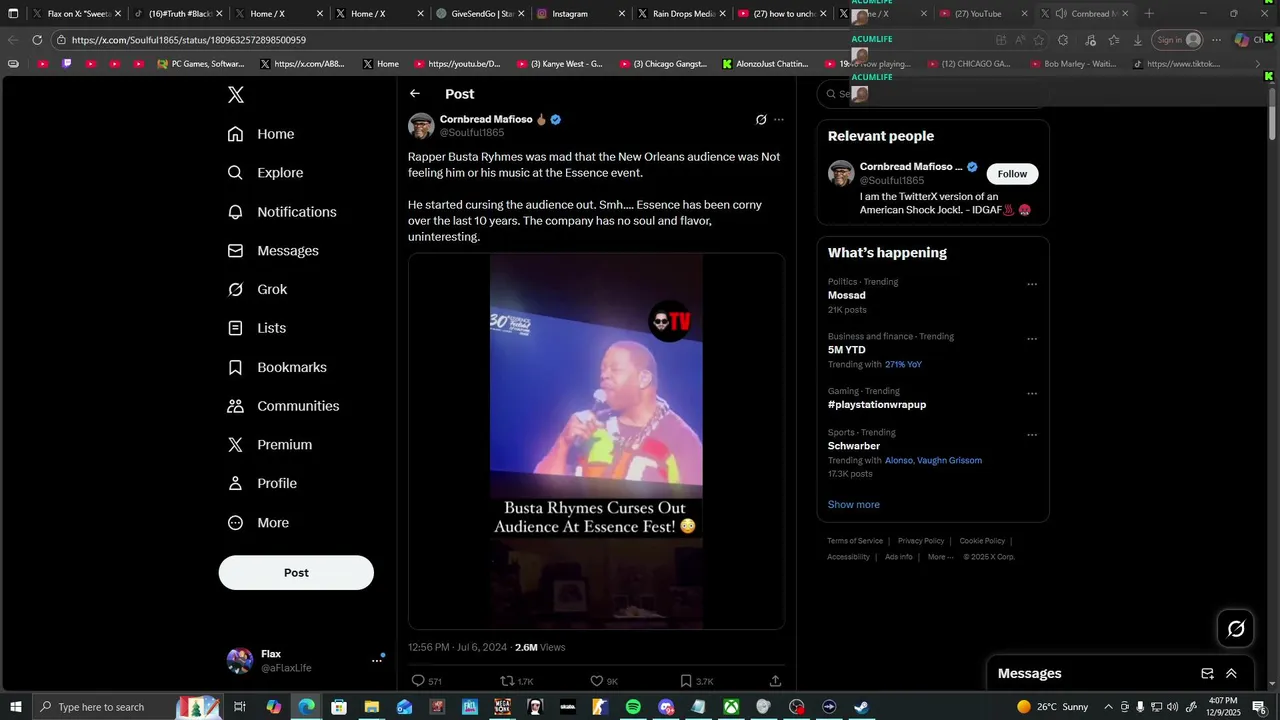Open the PC Games, Software bookmark
1280x720 pixels.
(x=200, y=64)
